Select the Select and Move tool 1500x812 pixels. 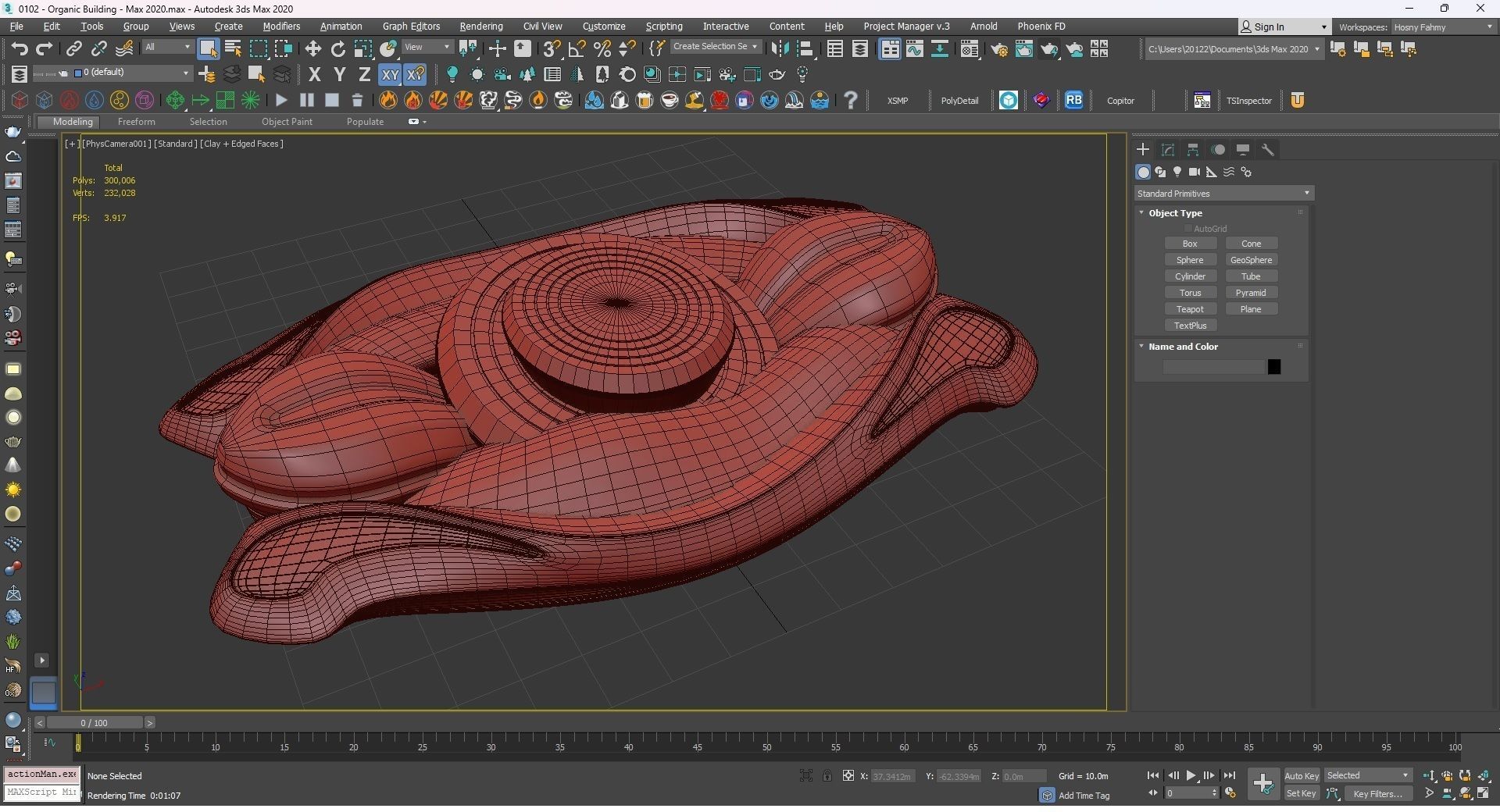coord(312,48)
